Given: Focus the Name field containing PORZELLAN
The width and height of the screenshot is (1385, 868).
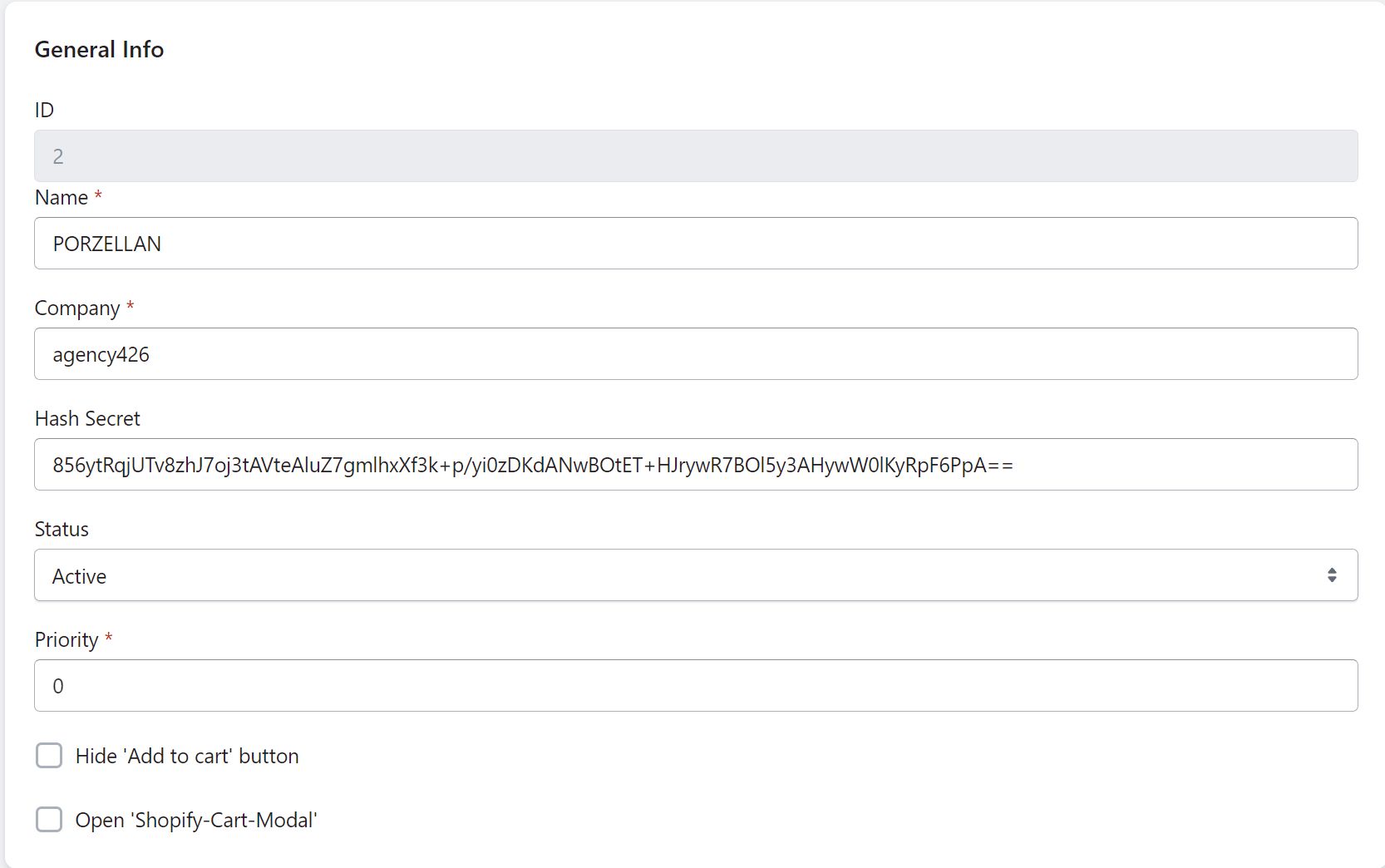Looking at the screenshot, I should click(695, 244).
